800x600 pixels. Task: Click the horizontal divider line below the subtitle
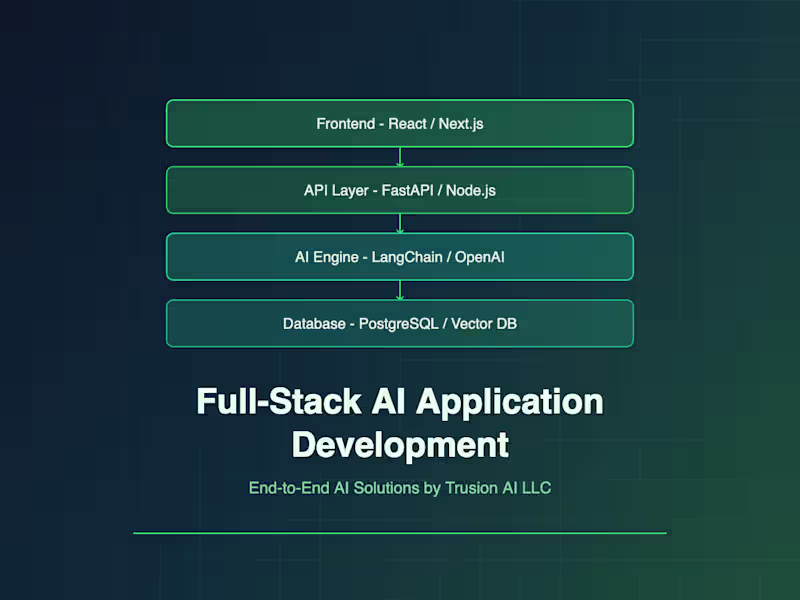400,530
